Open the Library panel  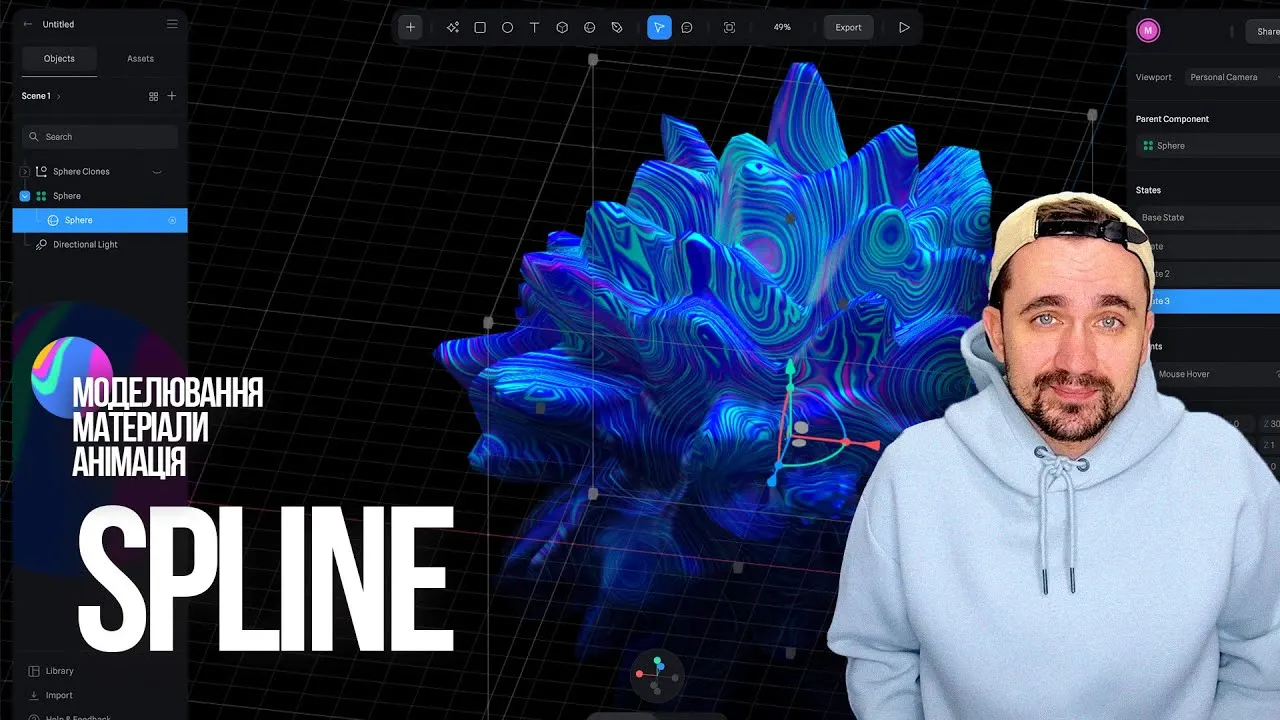(x=52, y=671)
